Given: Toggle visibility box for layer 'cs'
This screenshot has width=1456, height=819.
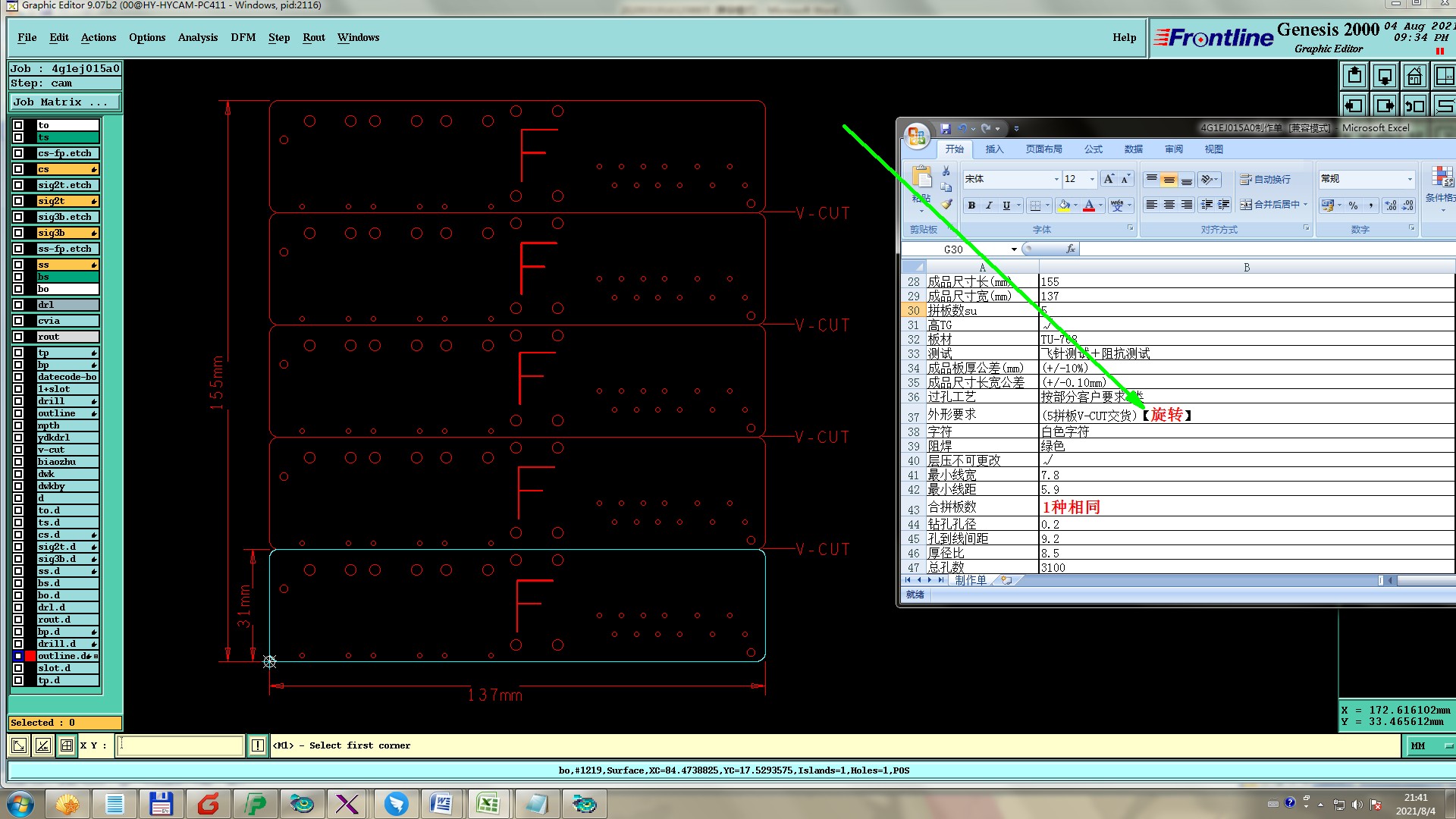Looking at the screenshot, I should point(18,169).
